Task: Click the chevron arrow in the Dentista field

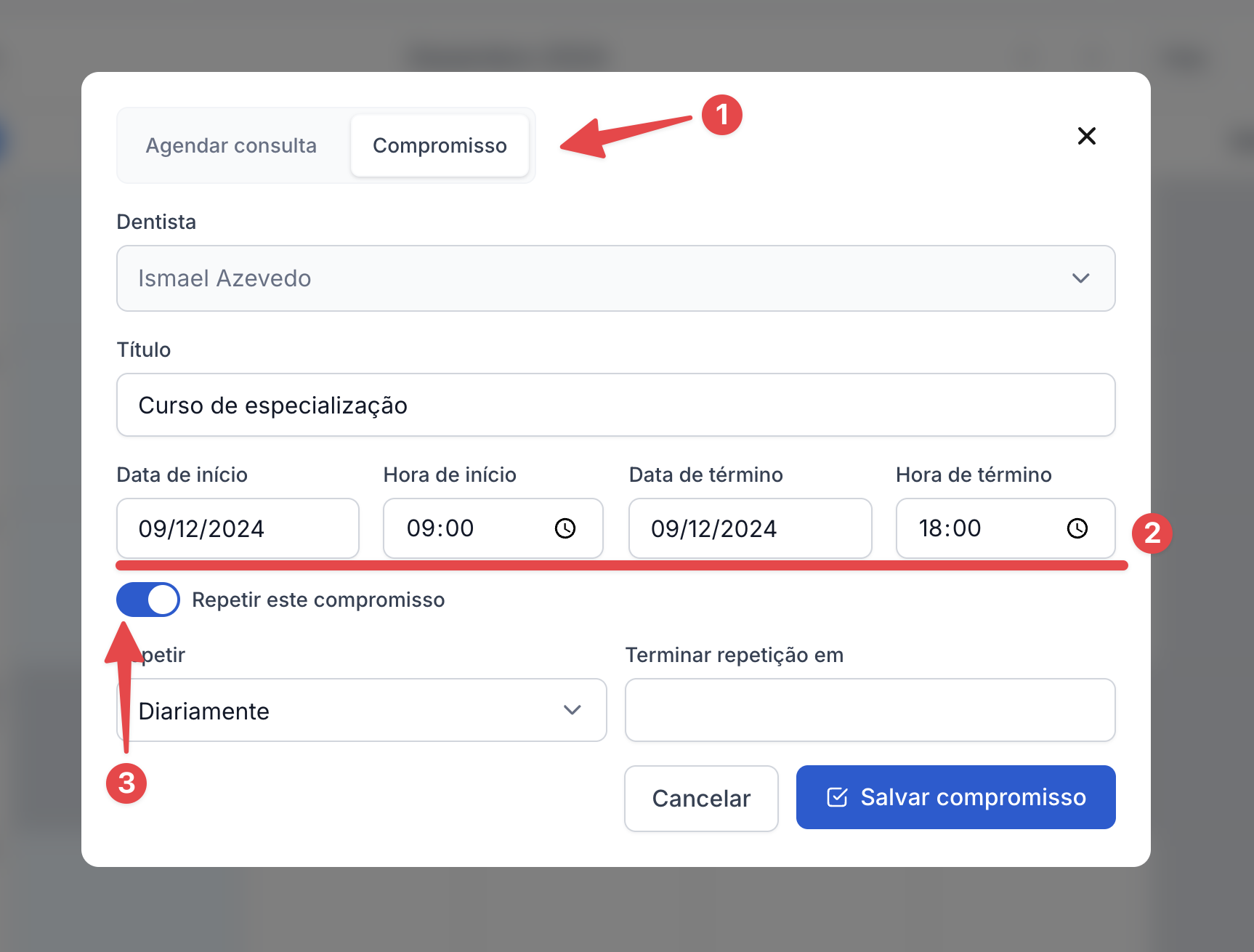Action: (x=1080, y=278)
